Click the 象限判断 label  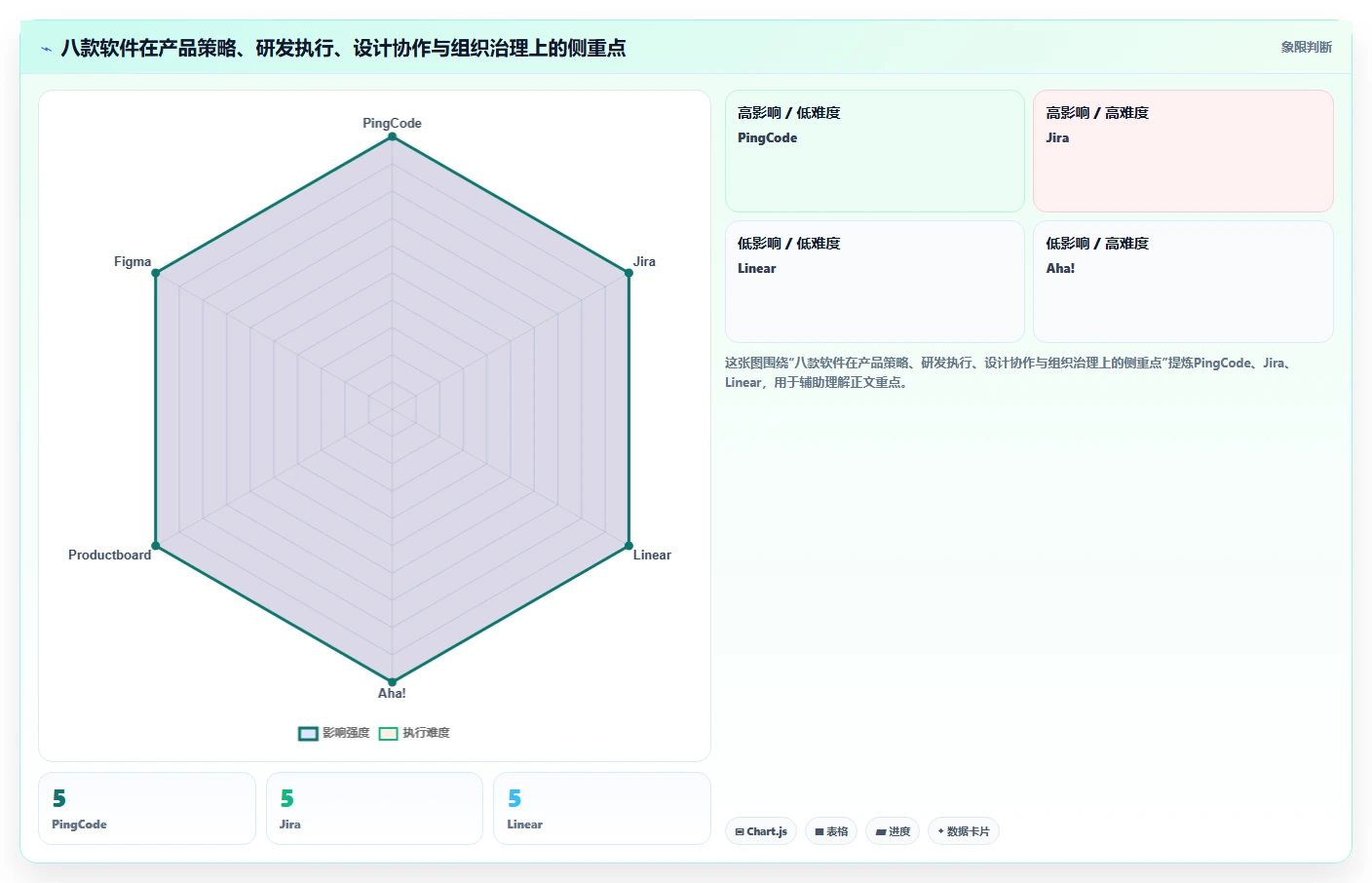click(x=1306, y=47)
